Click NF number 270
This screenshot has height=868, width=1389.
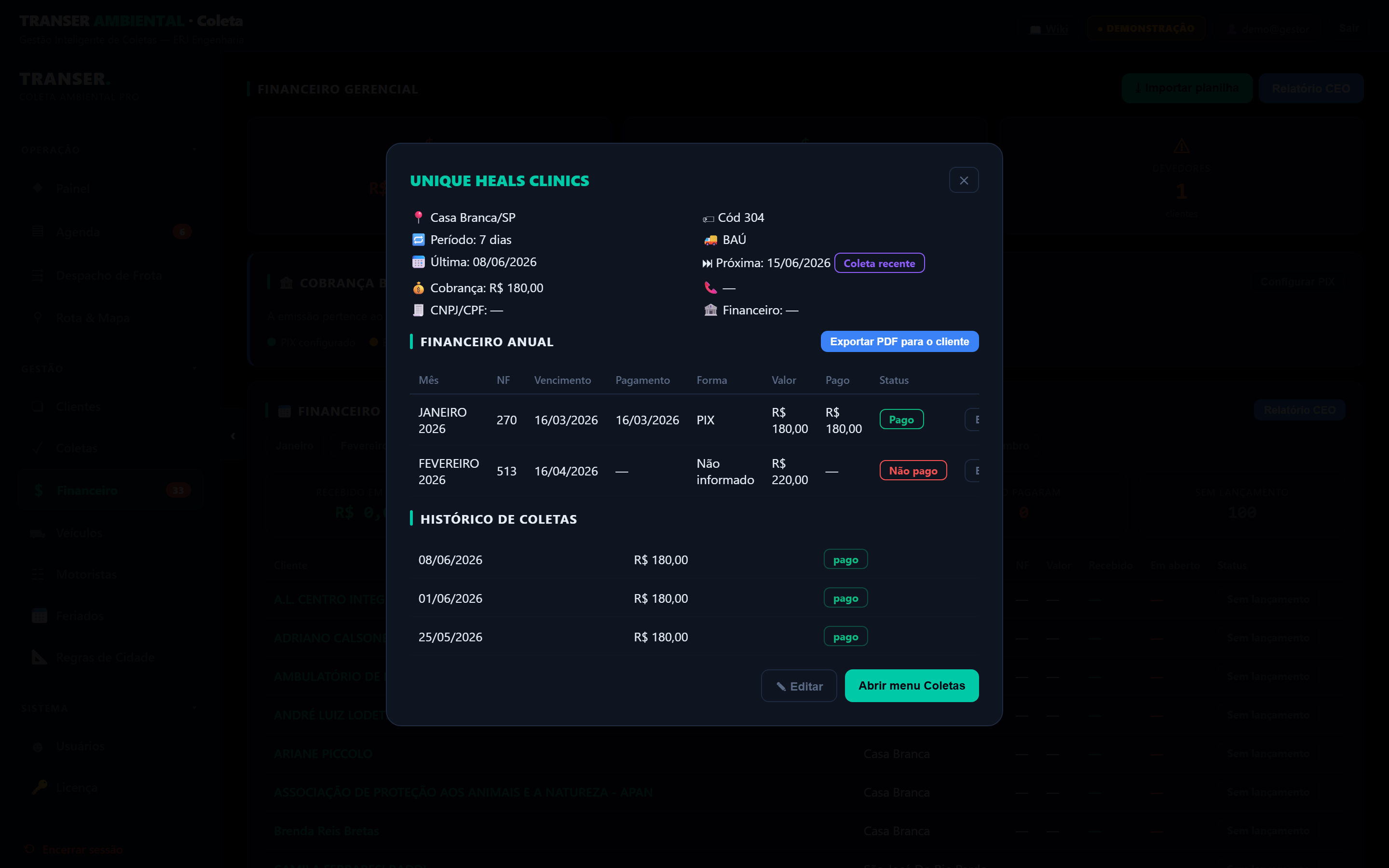click(506, 420)
